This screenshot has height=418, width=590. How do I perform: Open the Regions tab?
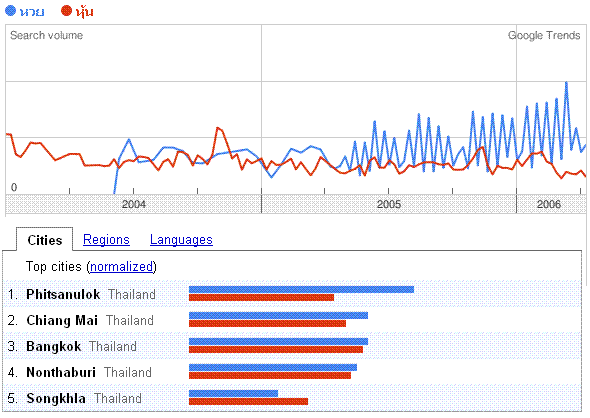point(106,240)
